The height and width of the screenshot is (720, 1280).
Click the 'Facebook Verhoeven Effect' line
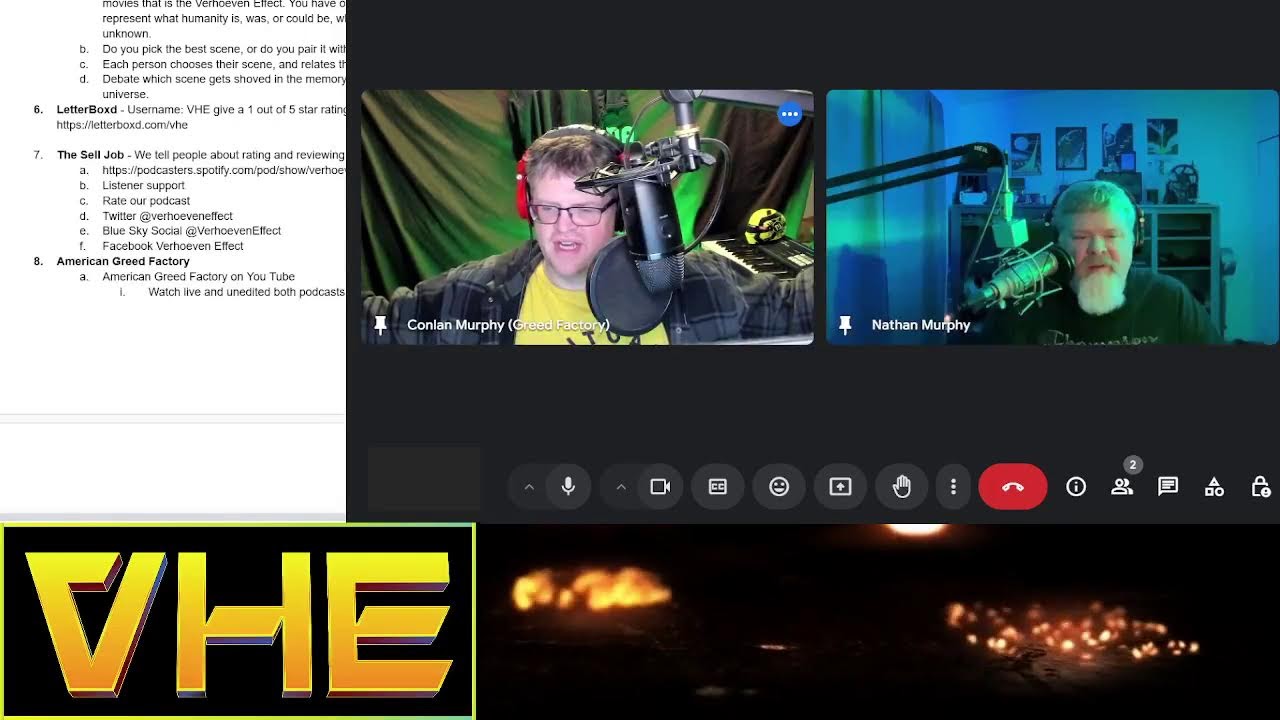[x=173, y=246]
